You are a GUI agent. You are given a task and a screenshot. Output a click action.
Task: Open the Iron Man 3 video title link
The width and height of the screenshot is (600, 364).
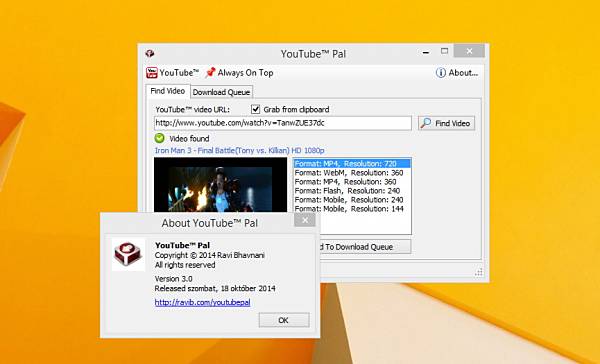(x=240, y=150)
